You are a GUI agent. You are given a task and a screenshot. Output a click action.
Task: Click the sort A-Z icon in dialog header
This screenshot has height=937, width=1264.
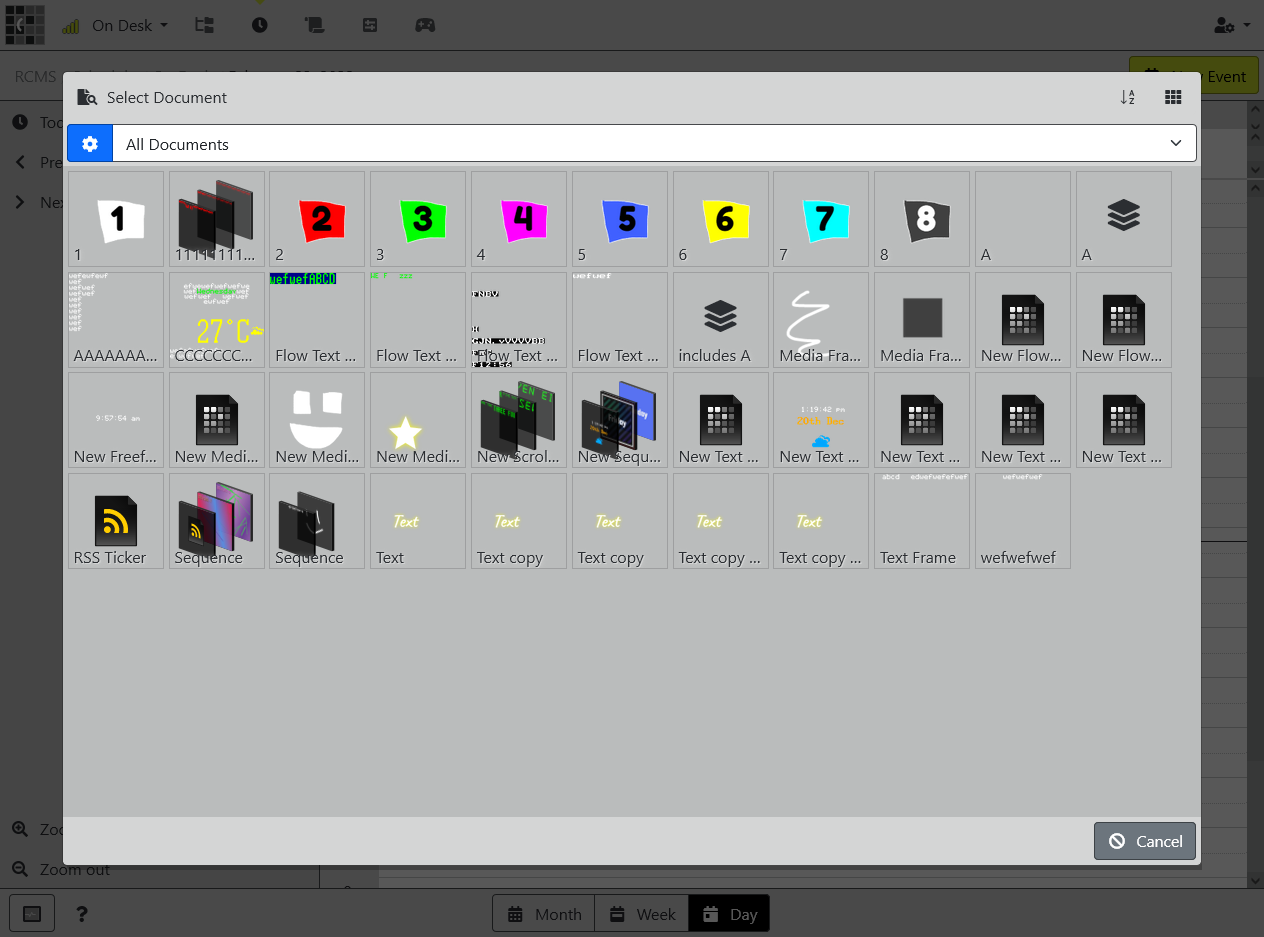click(x=1128, y=97)
